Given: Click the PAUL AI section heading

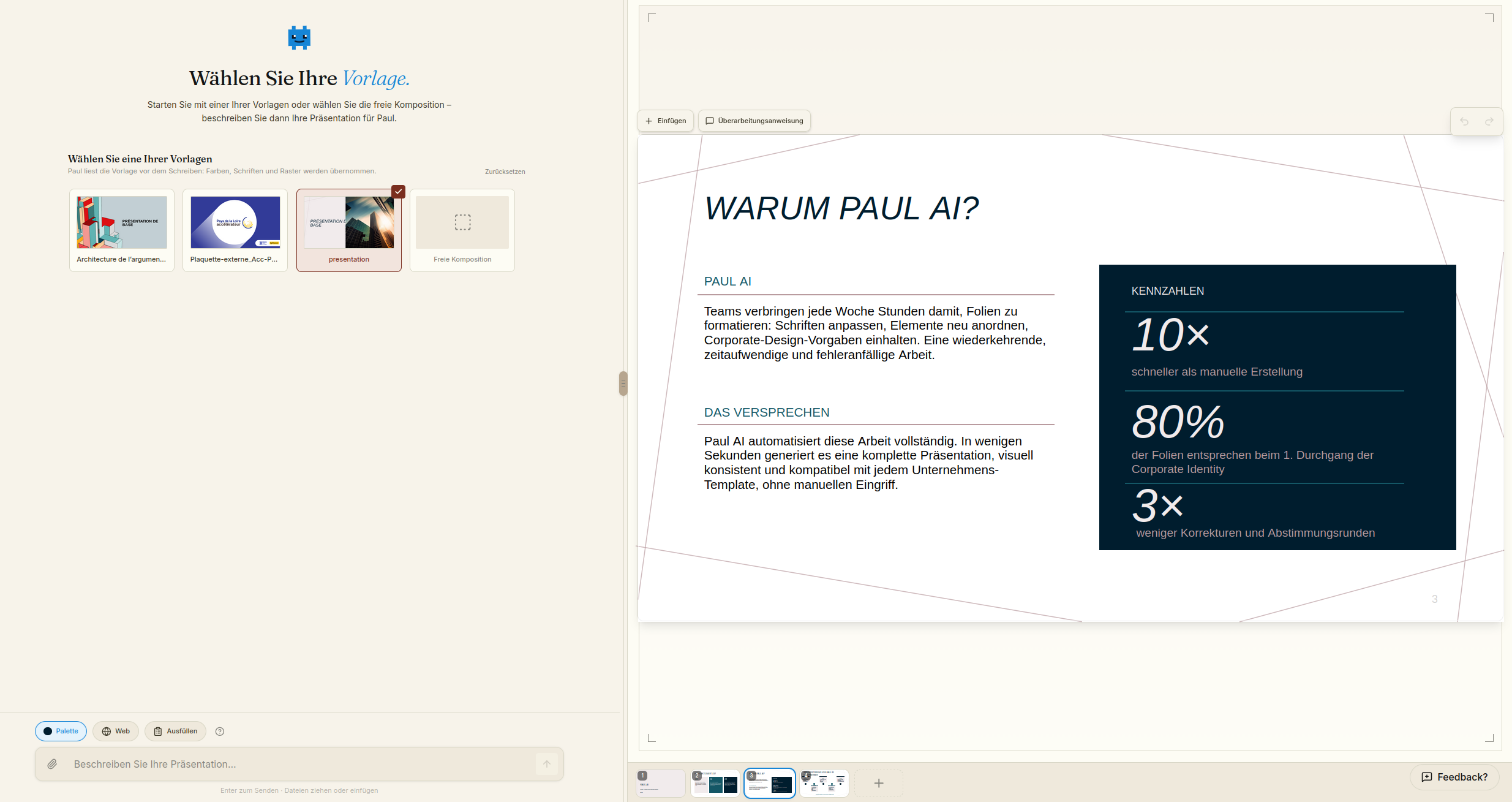Looking at the screenshot, I should pos(728,281).
